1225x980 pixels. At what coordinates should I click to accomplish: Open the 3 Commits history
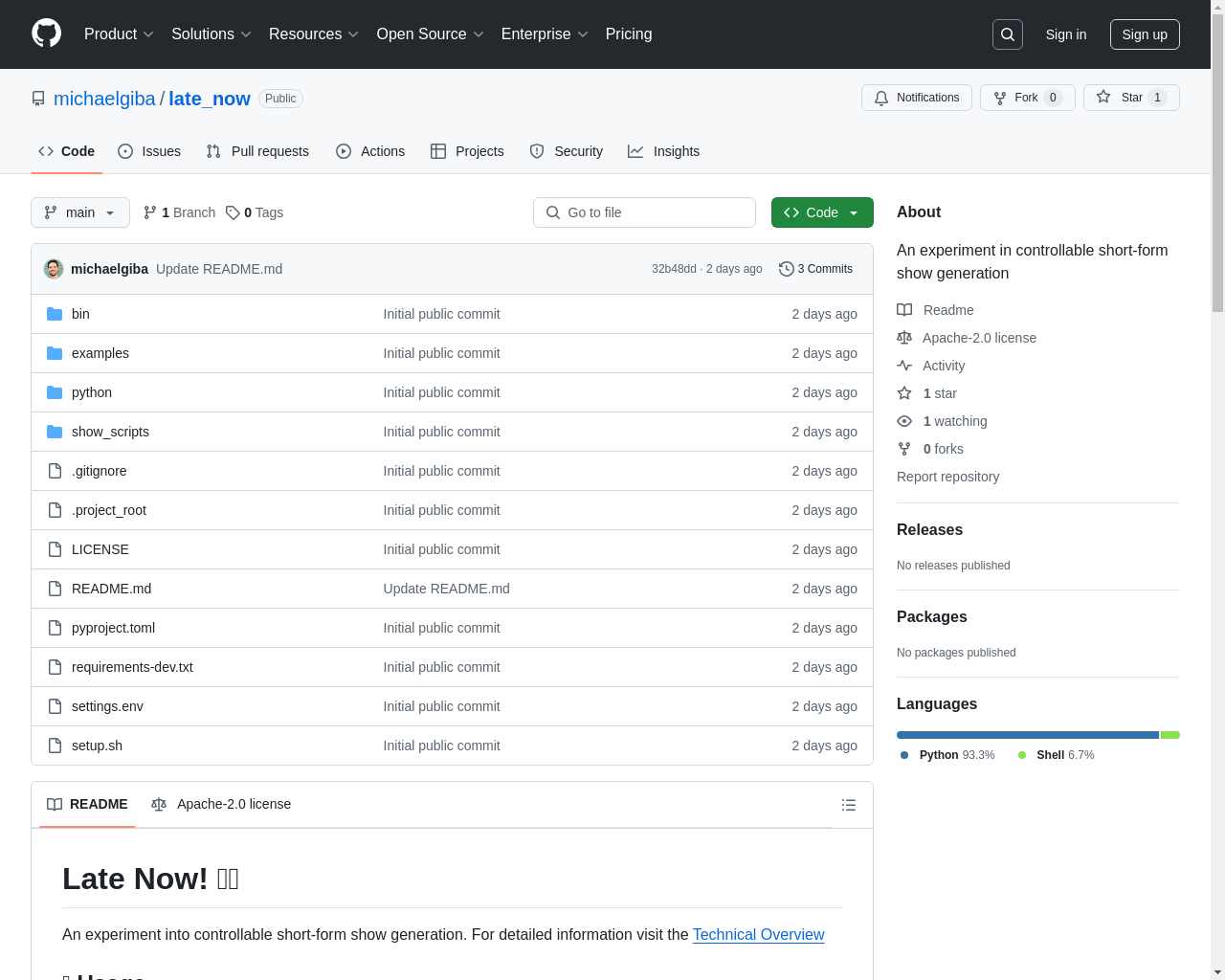pyautogui.click(x=815, y=269)
